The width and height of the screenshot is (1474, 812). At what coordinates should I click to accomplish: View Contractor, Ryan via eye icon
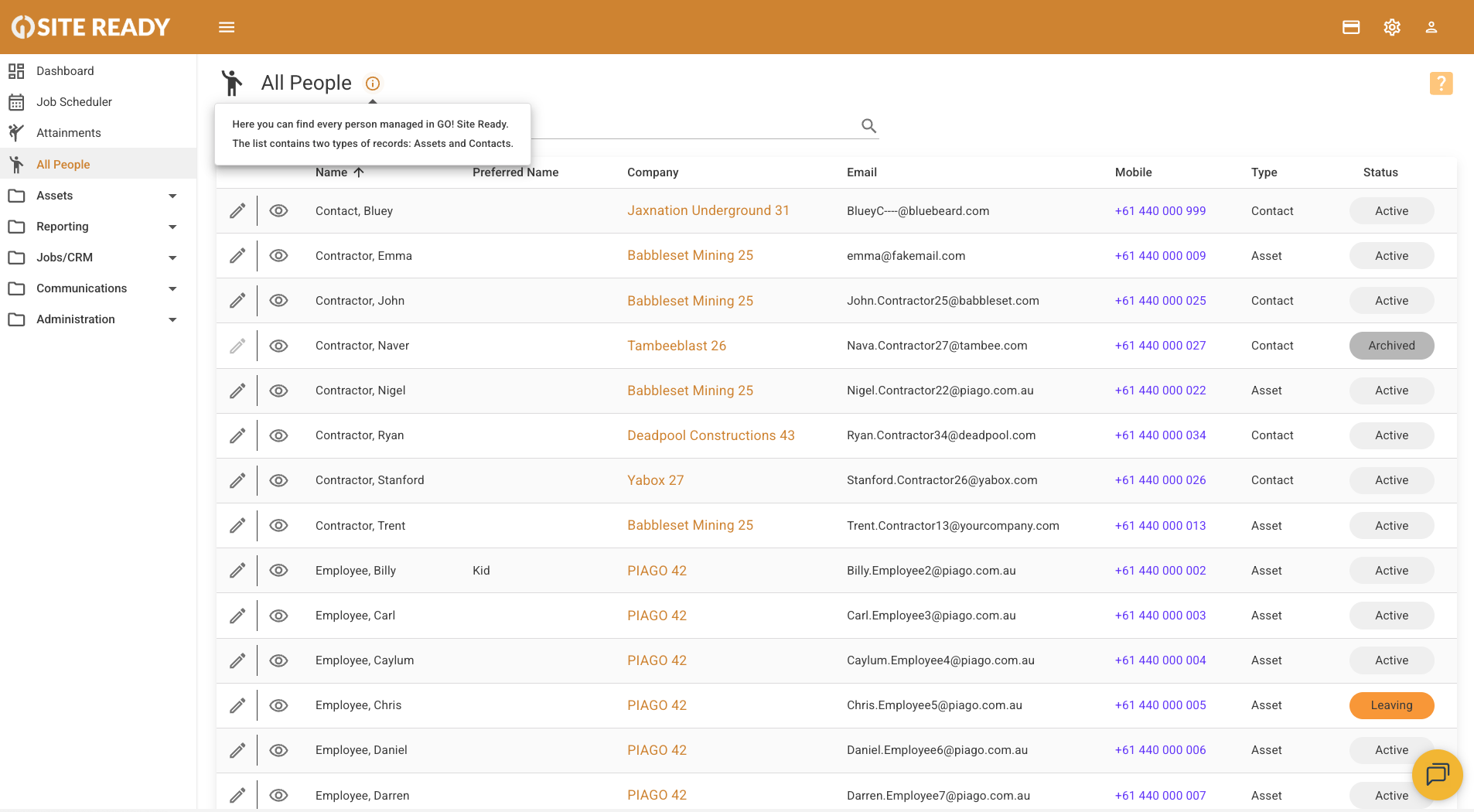click(278, 435)
